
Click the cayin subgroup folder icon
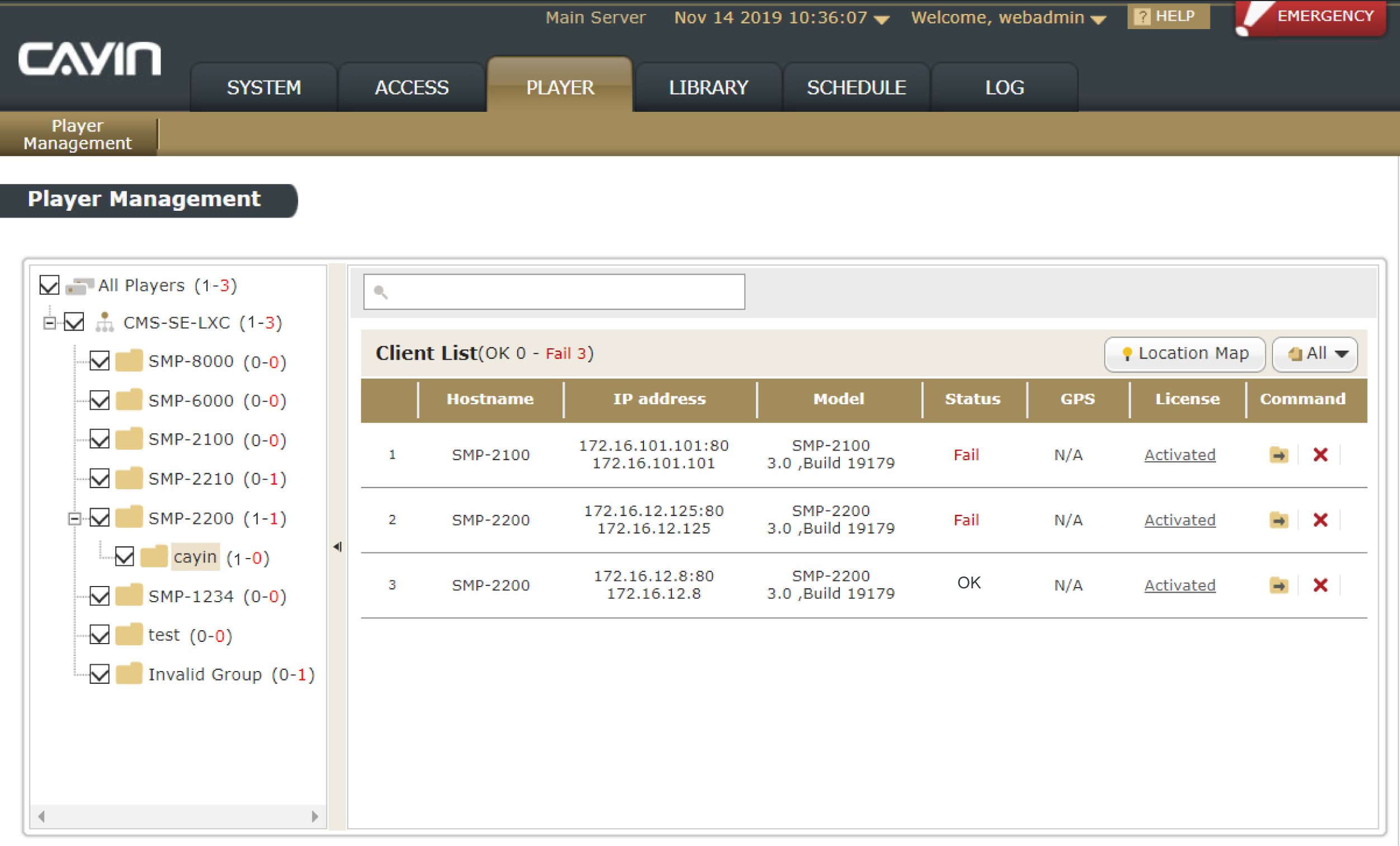coord(153,557)
